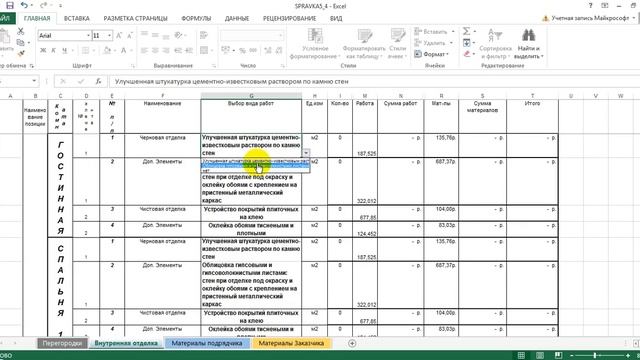Toggle the wrap text icon
This screenshot has width=640, height=360.
(x=204, y=36)
